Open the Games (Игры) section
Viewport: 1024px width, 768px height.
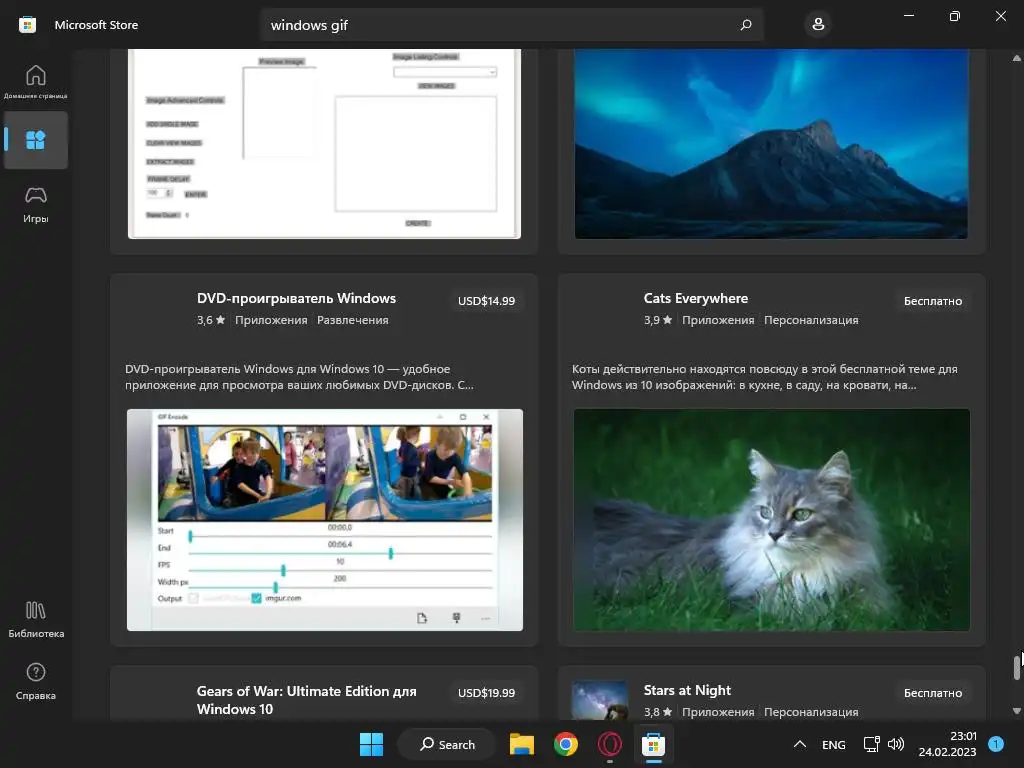[x=35, y=205]
